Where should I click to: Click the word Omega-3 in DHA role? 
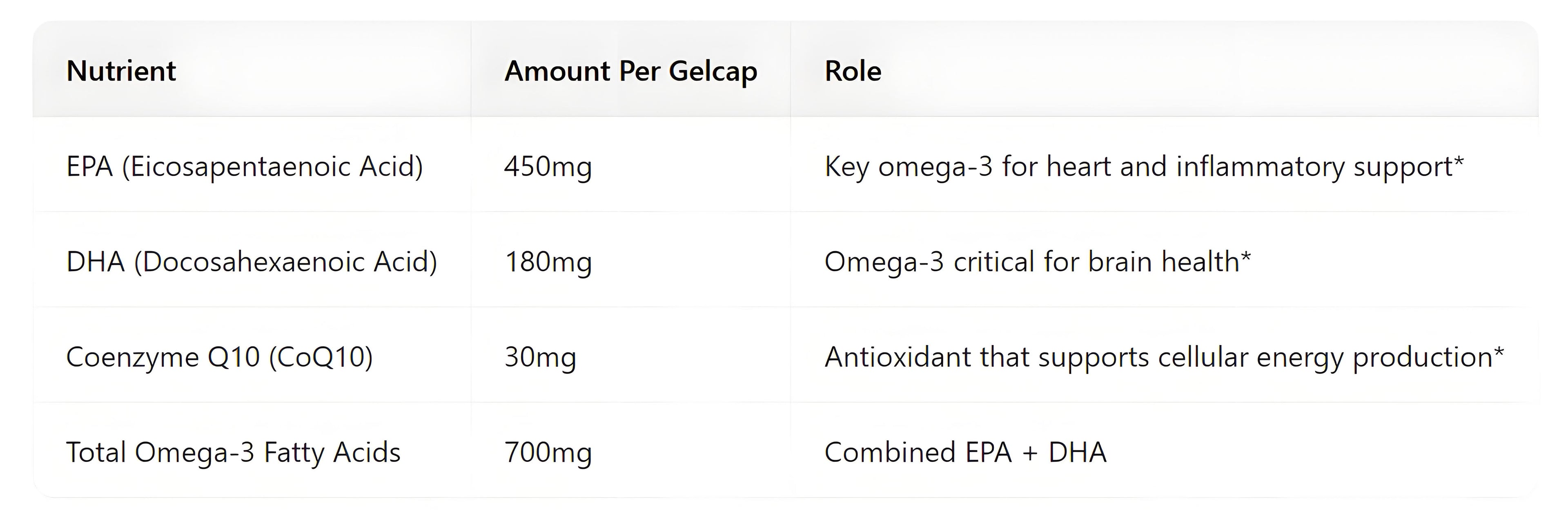(884, 262)
